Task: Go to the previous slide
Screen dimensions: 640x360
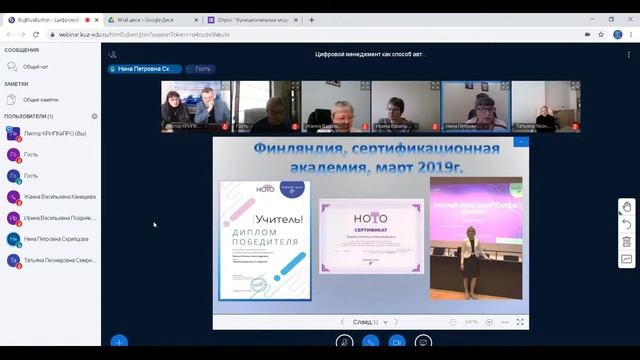Action: pos(342,322)
